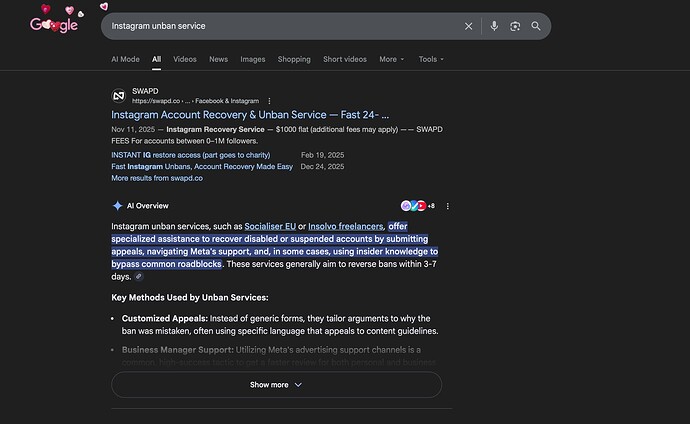Open SWAPD result options menu
Screen dimensions: 690x424
coord(269,101)
